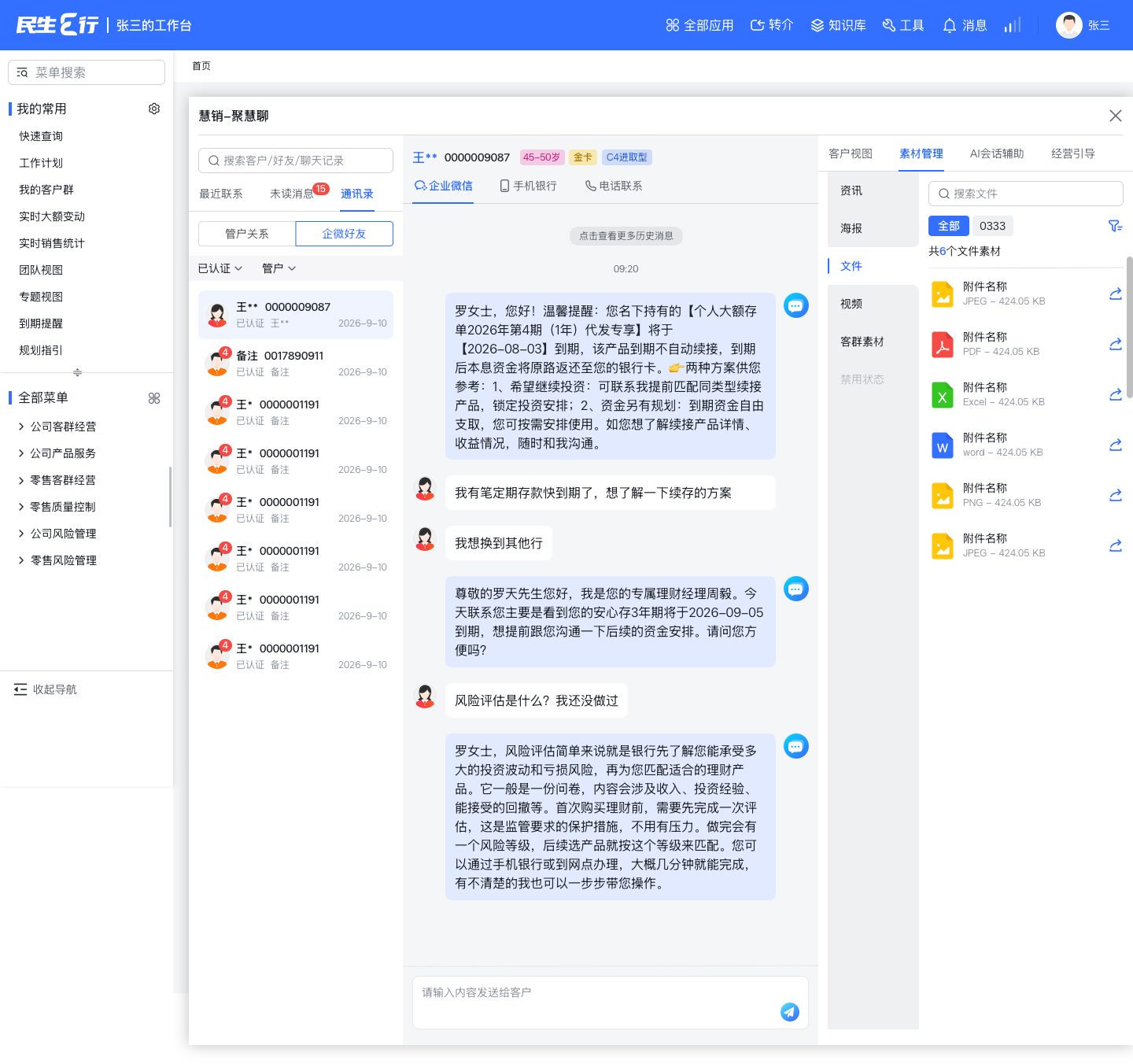
Task: Open the 管户 dropdown filter
Action: coord(279,268)
